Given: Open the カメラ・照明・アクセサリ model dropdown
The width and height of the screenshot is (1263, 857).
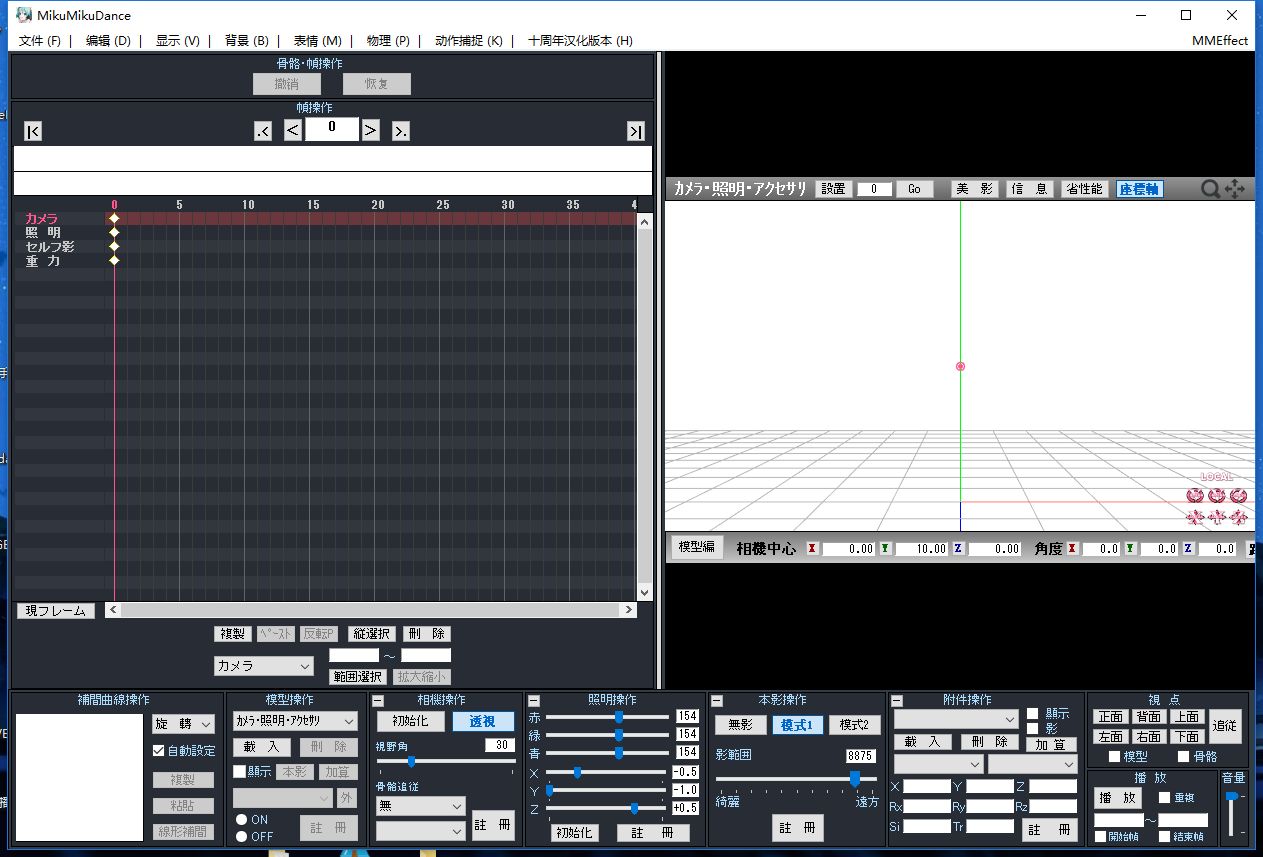Looking at the screenshot, I should 295,721.
